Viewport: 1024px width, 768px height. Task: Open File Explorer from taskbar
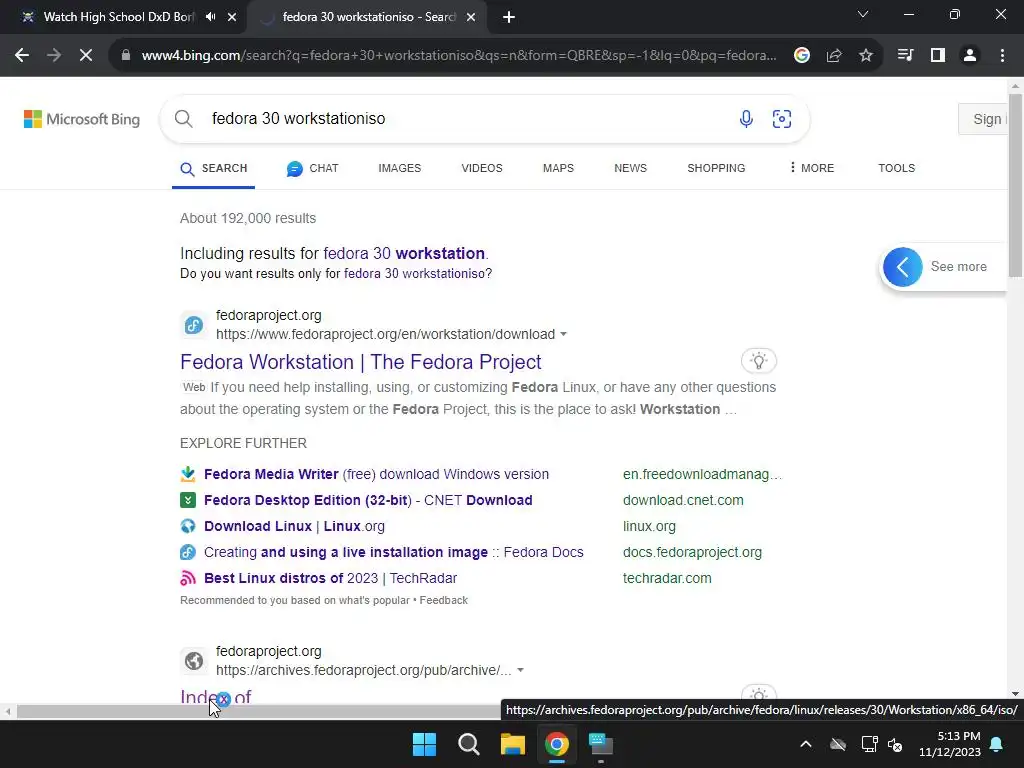[x=513, y=744]
